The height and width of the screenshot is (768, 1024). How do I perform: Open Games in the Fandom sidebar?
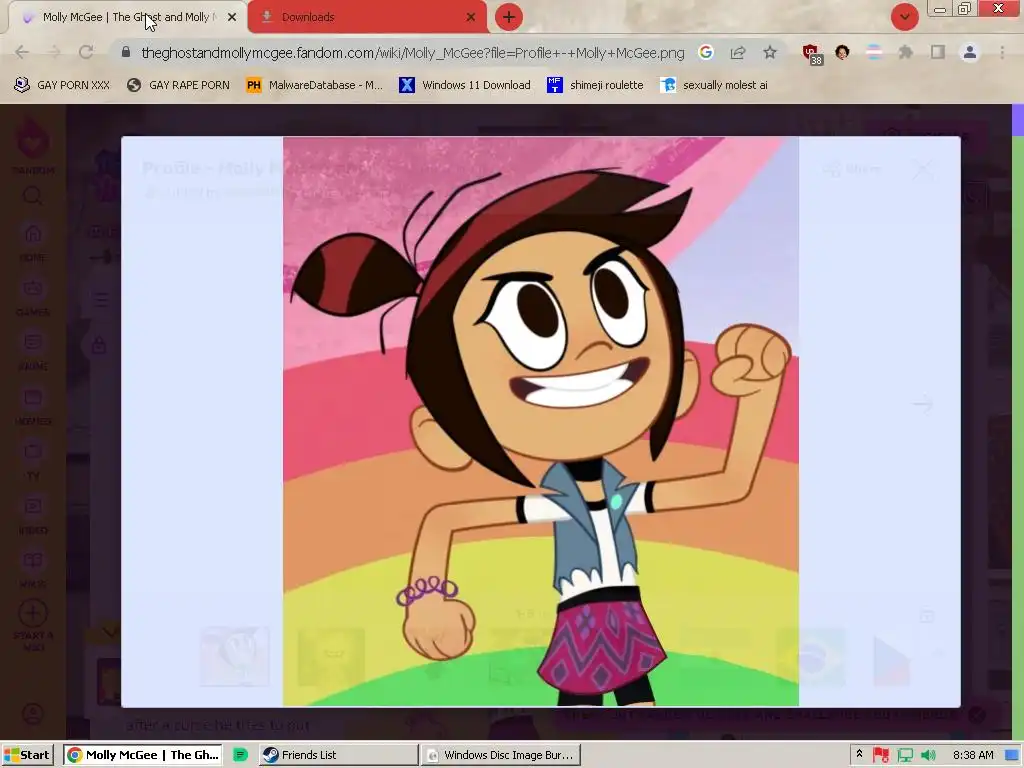tap(33, 297)
